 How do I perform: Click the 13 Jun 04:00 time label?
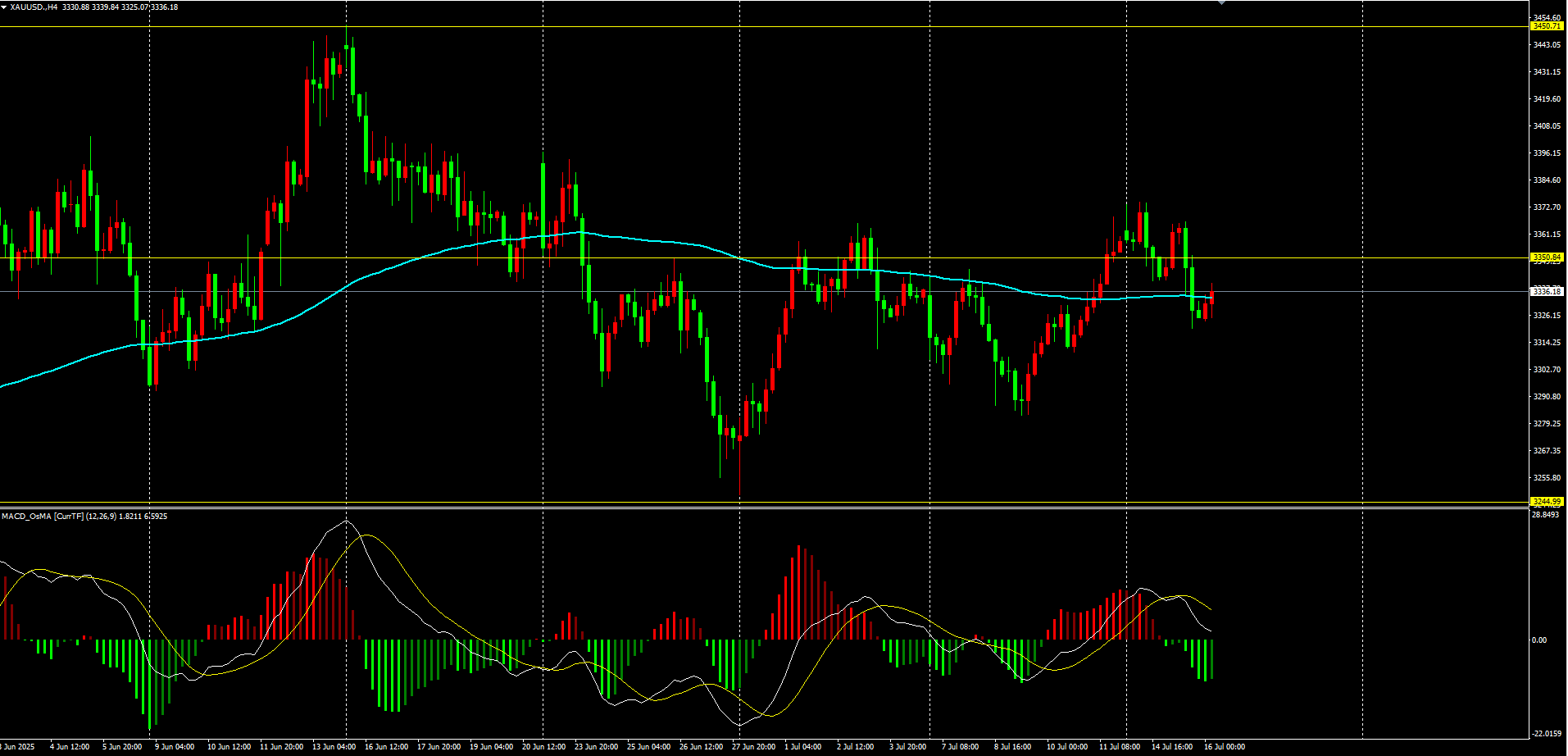334,747
